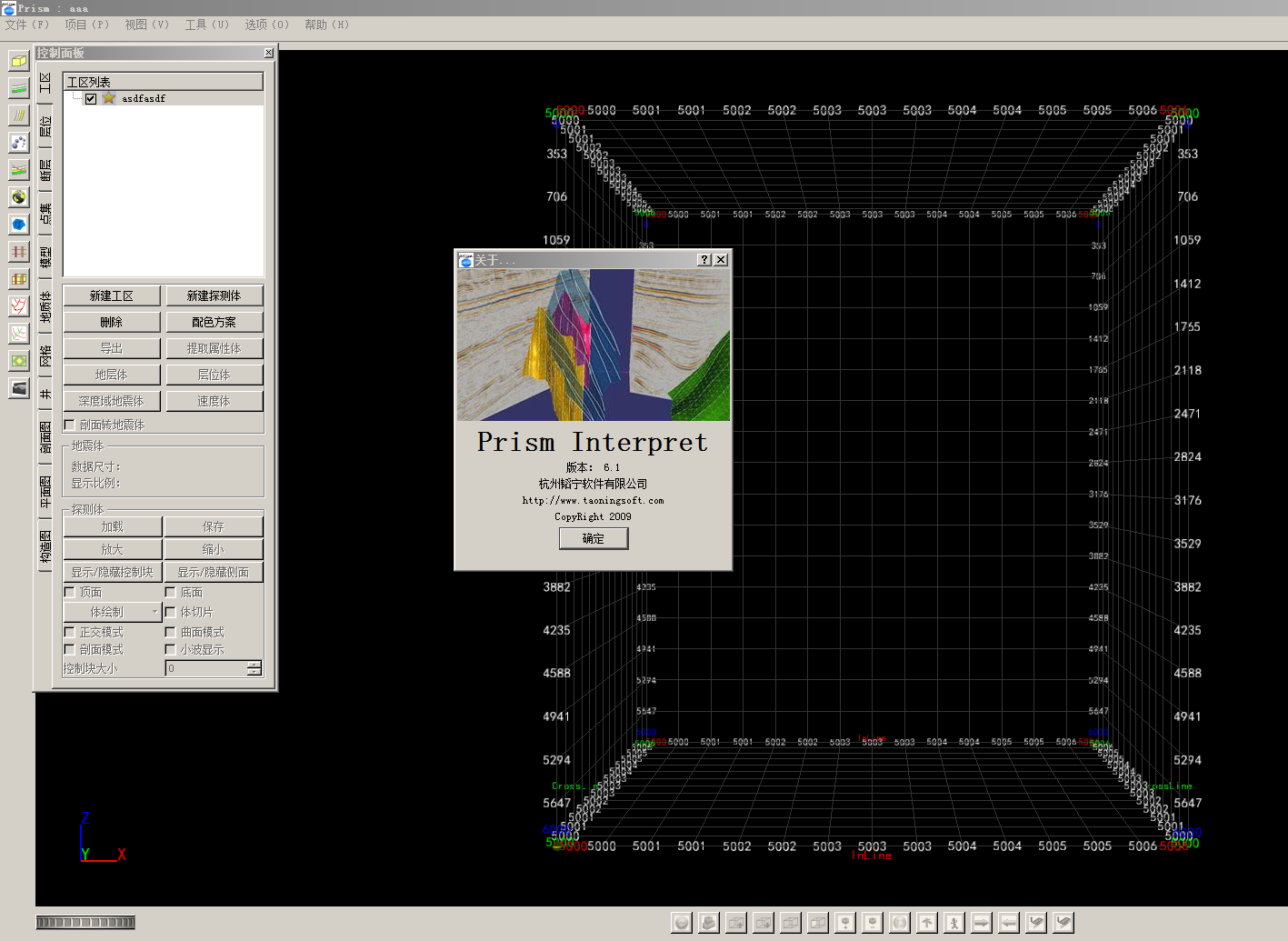Click the 工区列表 list header
Image resolution: width=1288 pixels, height=941 pixels.
pyautogui.click(x=164, y=82)
